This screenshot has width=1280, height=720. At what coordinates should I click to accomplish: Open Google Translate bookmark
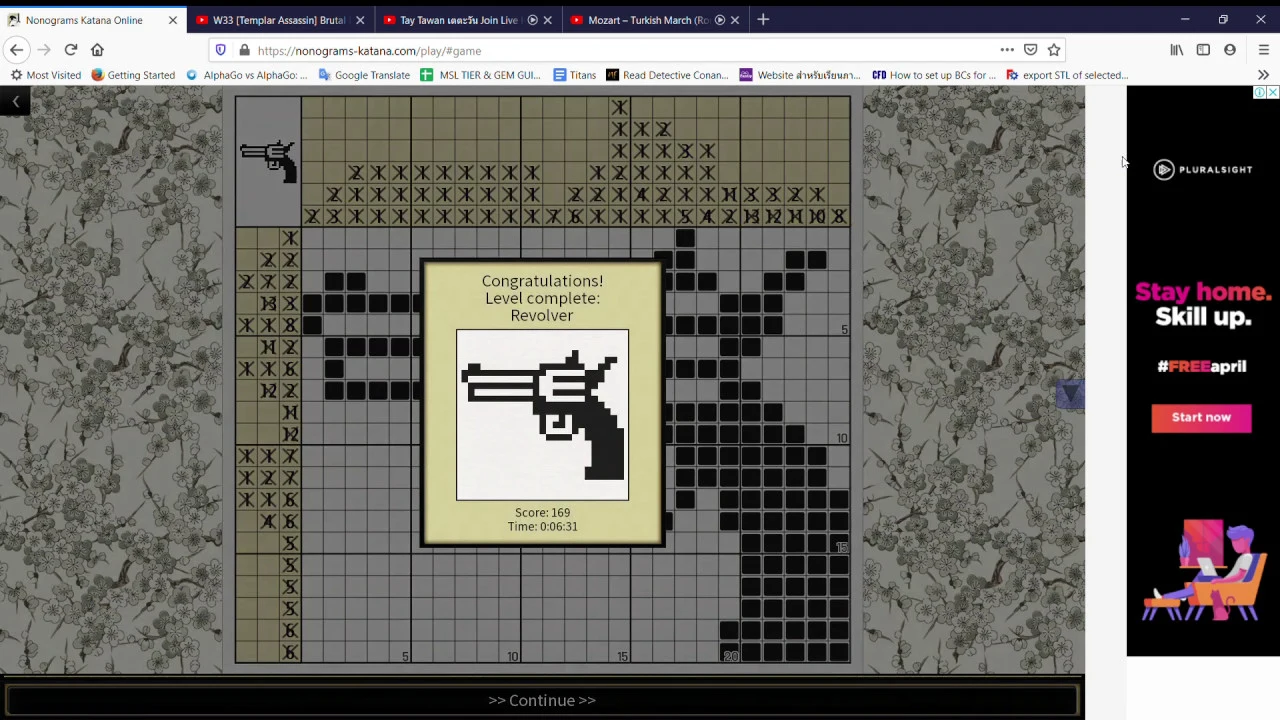pos(364,75)
